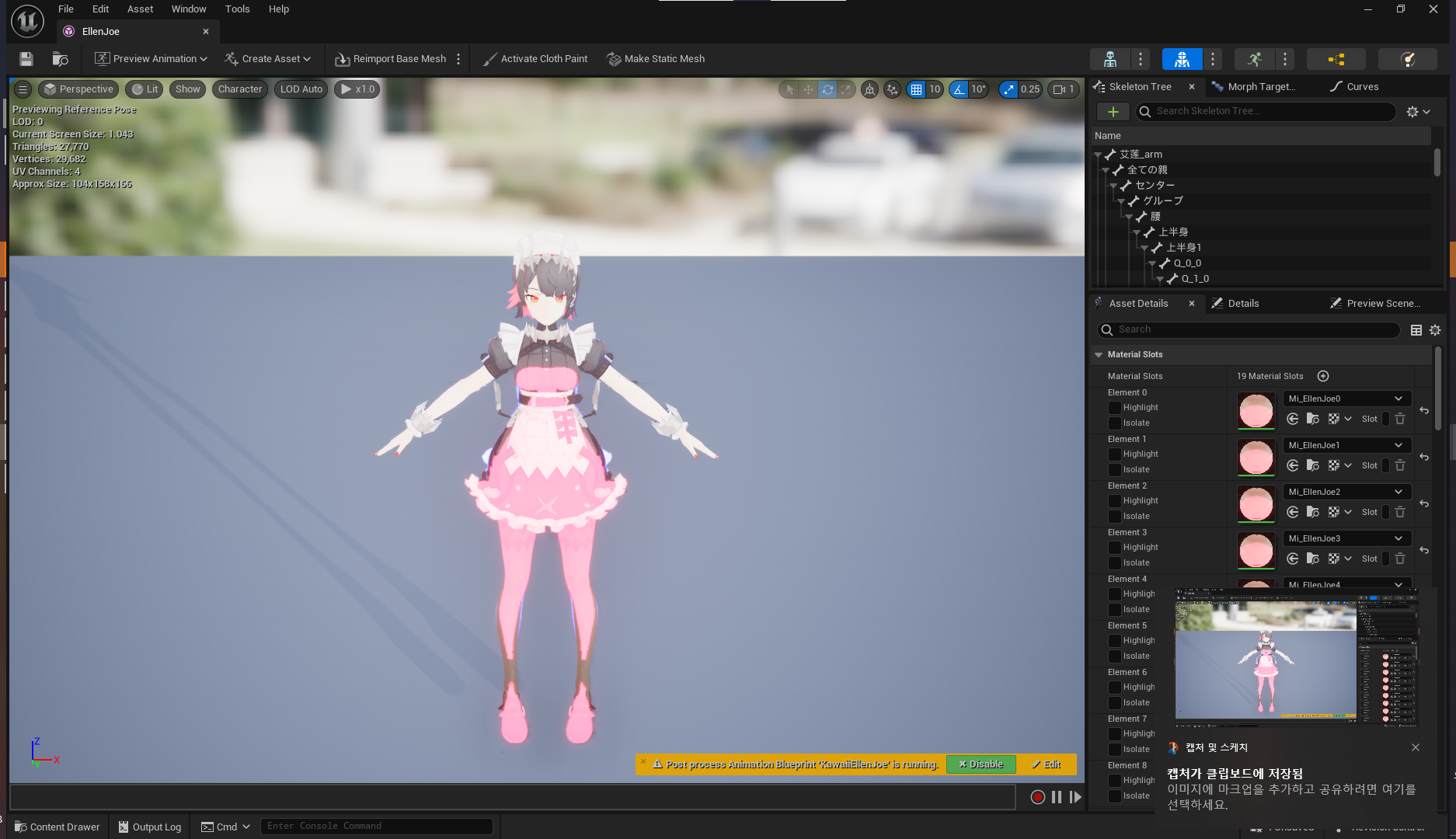Open Animation editor mode

click(1255, 59)
